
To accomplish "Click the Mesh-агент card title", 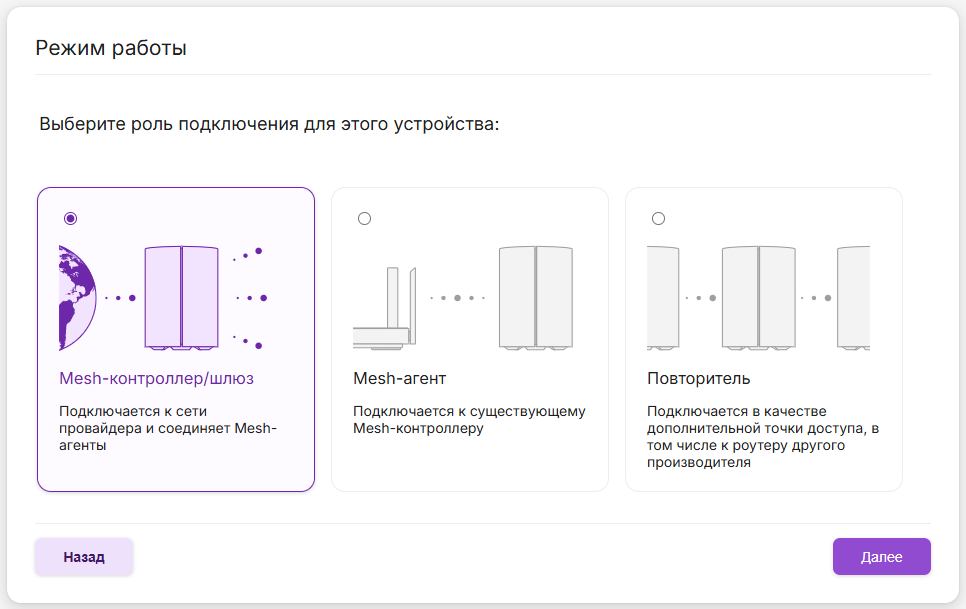I will pyautogui.click(x=400, y=379).
